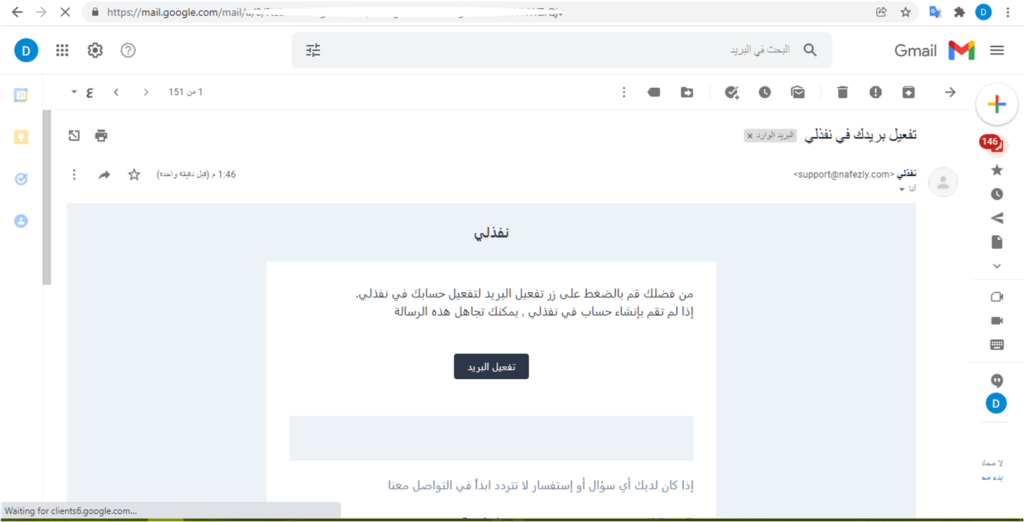Open the Gmail help question mark
The height and width of the screenshot is (522, 1024).
[x=129, y=50]
